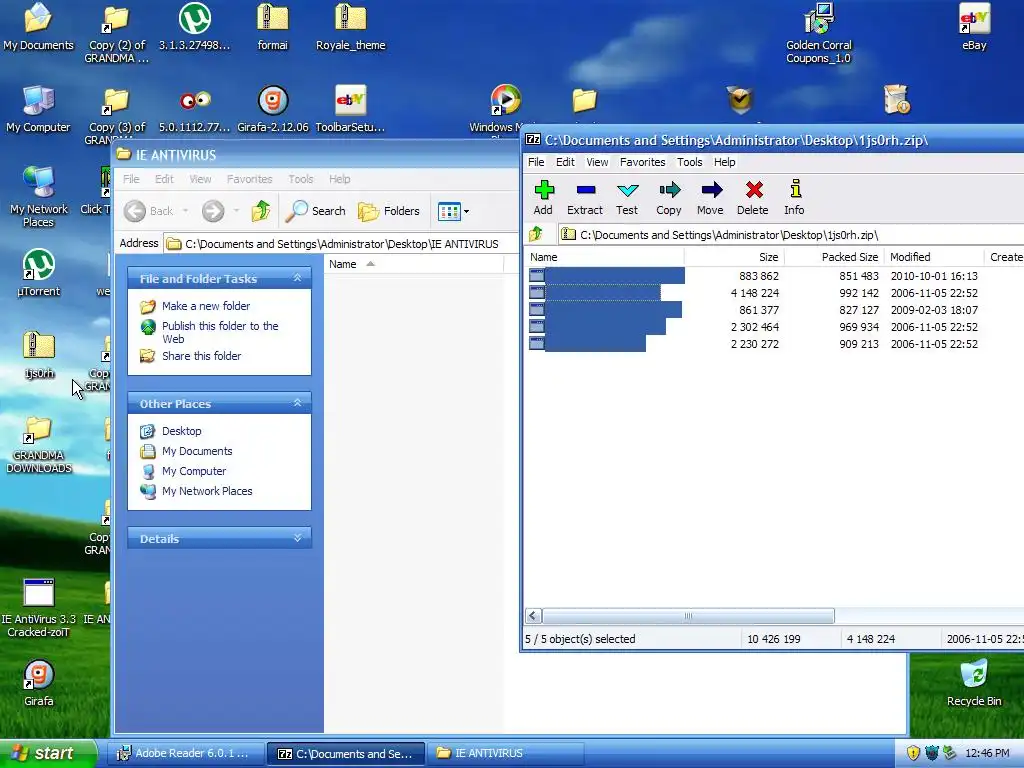The image size is (1024, 768).
Task: Open My Network Places link in Other Places
Action: (x=207, y=491)
